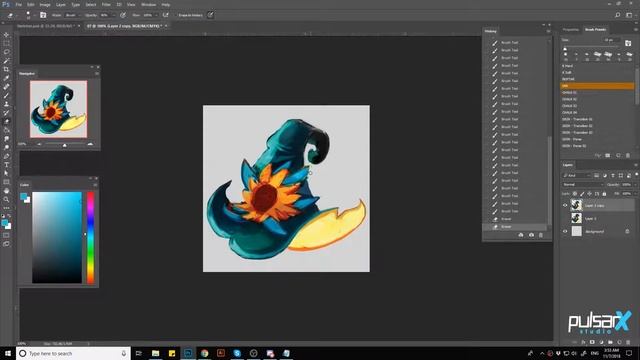
Task: Switch to the Properties tab
Action: pos(571,29)
